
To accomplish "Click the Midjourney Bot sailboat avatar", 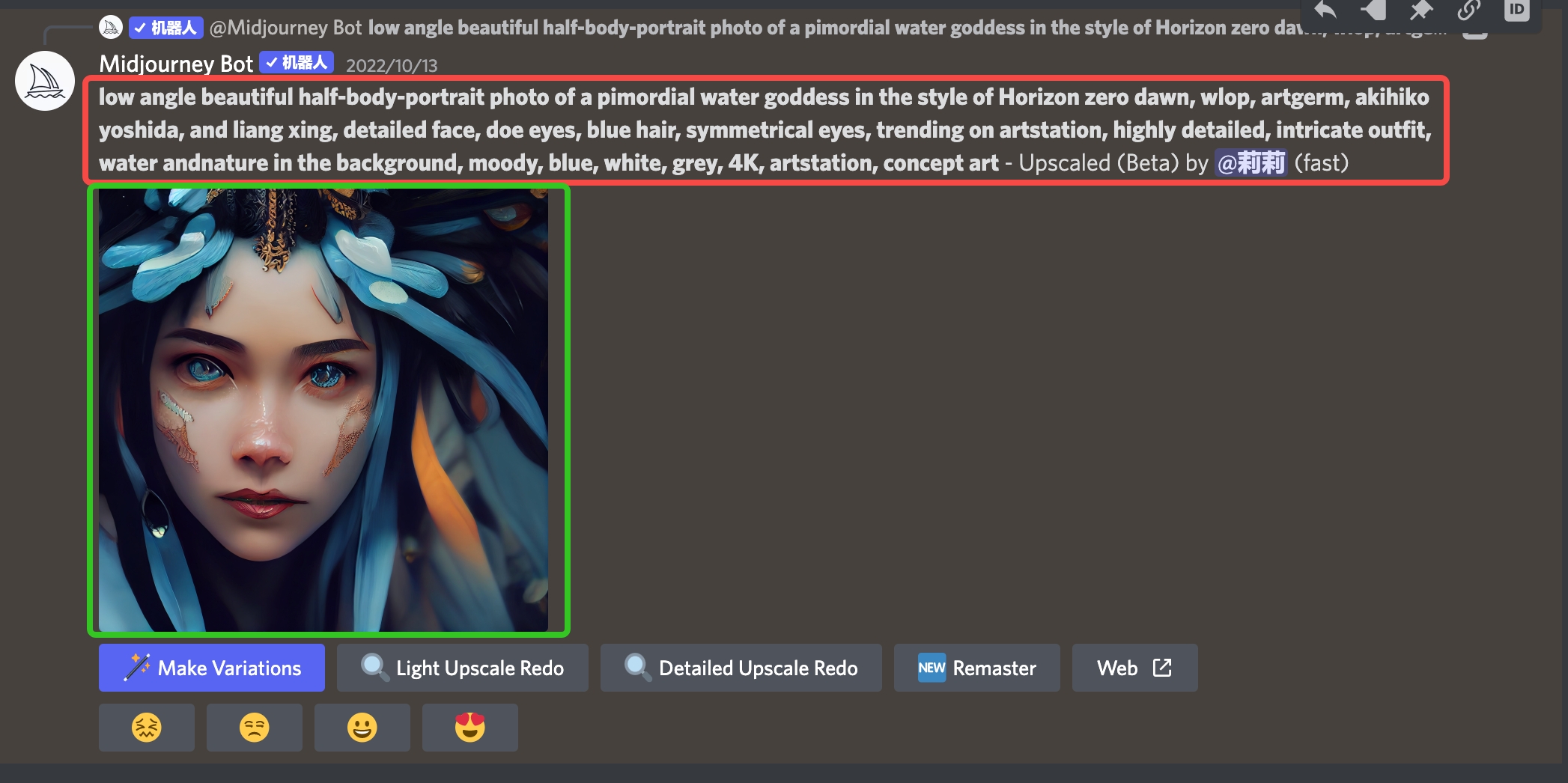I will coord(45,81).
